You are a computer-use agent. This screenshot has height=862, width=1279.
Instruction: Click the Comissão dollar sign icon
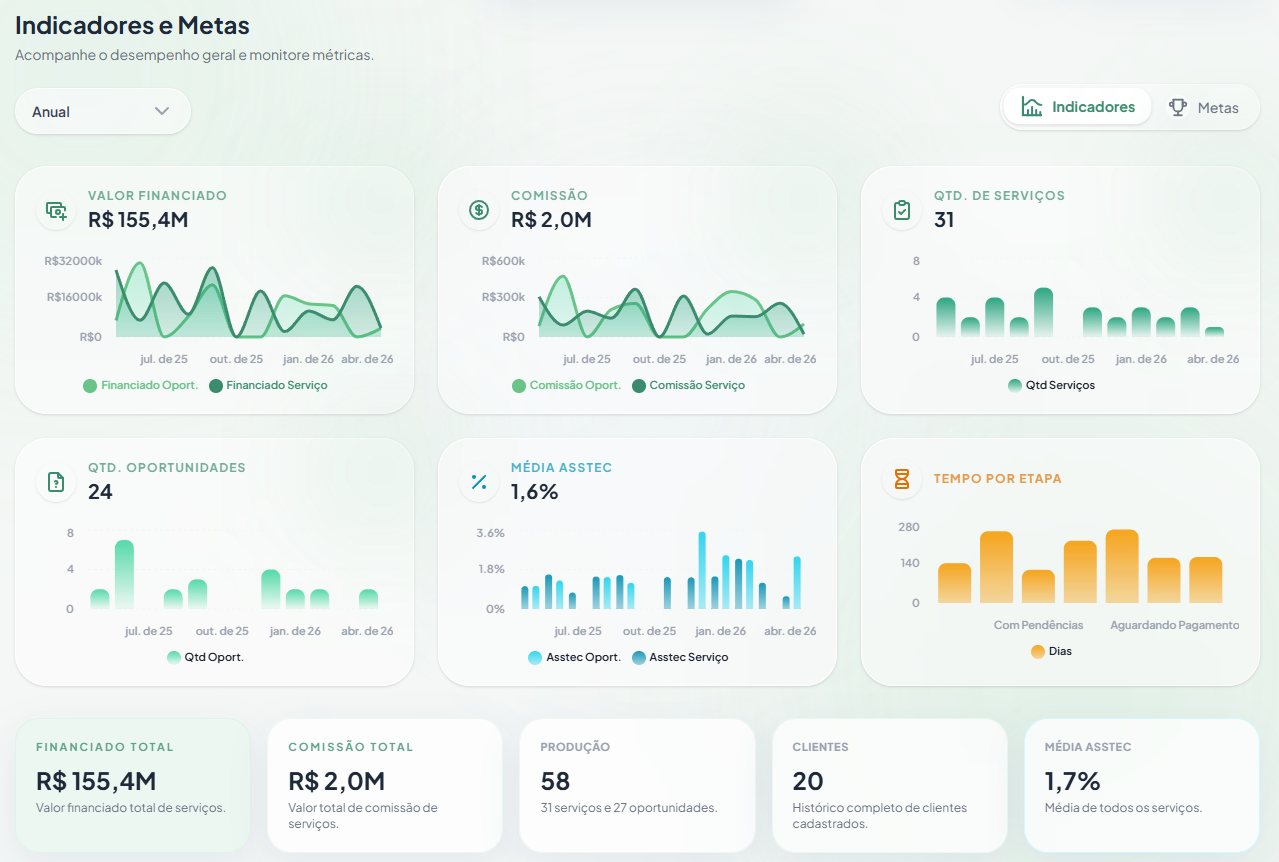click(x=479, y=210)
